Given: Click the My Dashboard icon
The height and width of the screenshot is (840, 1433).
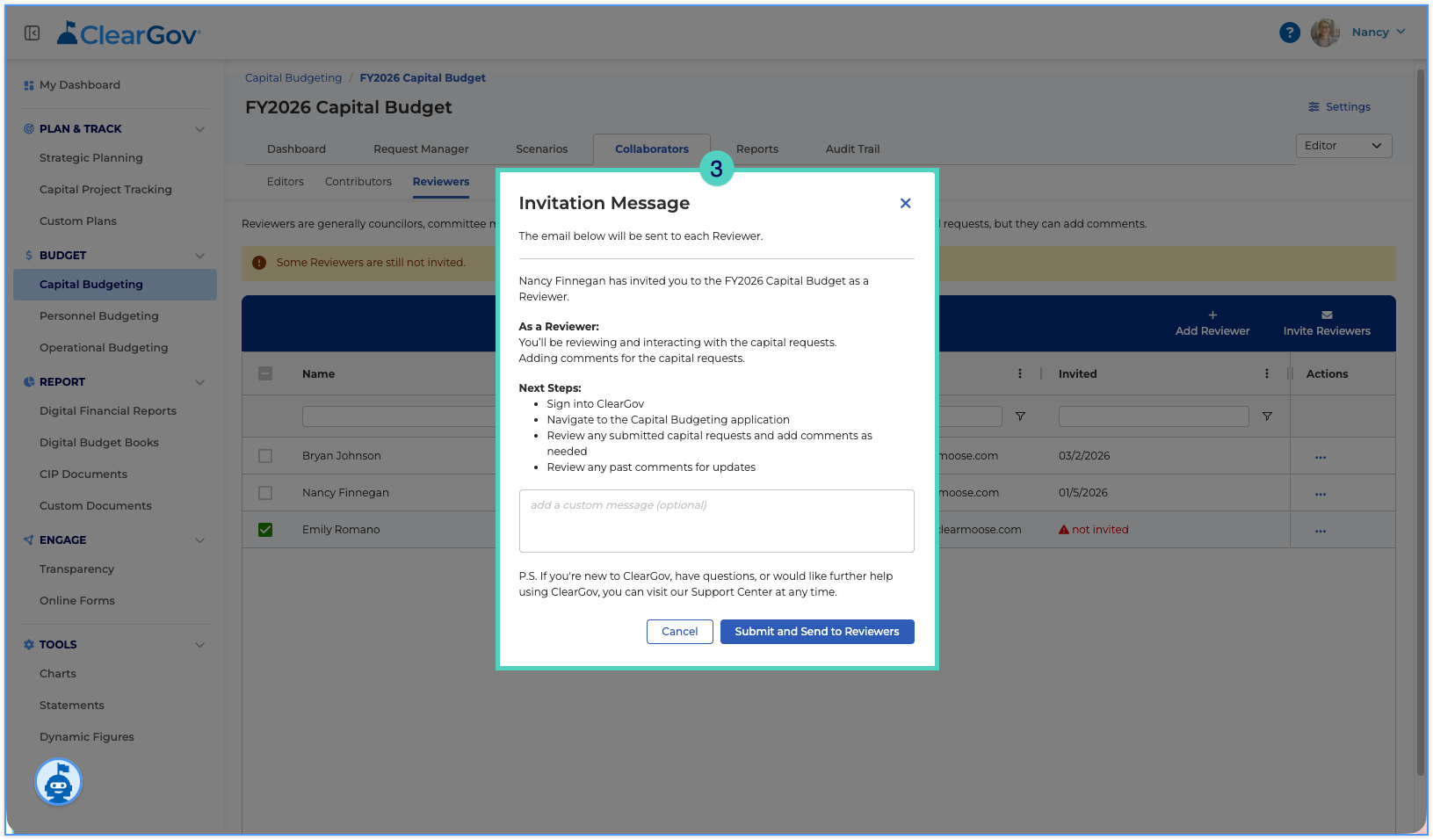Looking at the screenshot, I should pyautogui.click(x=29, y=85).
